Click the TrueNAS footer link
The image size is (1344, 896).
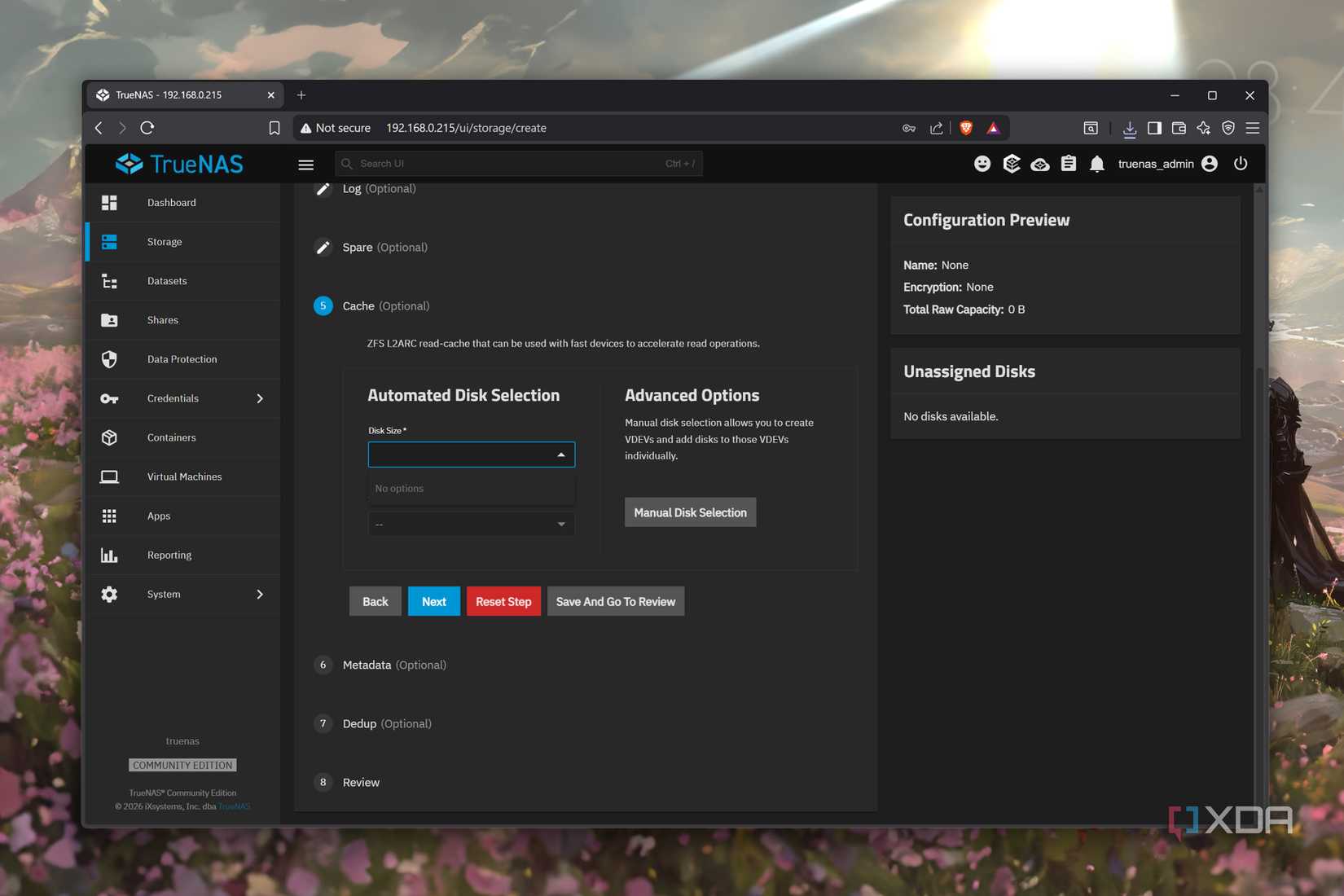tap(235, 806)
